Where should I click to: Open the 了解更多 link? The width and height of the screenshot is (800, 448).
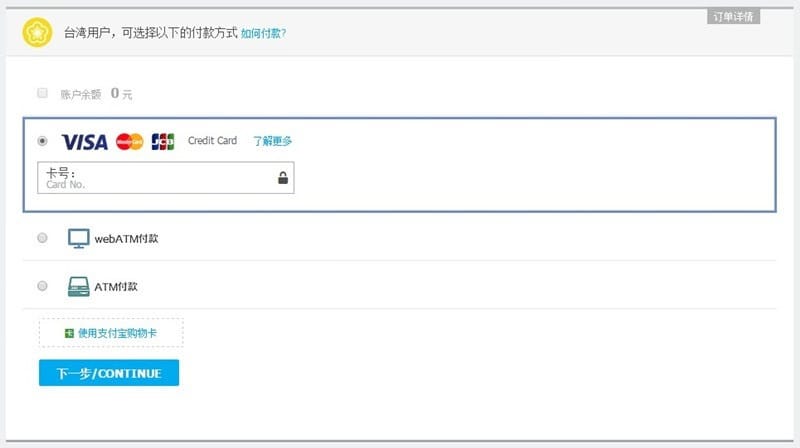[272, 141]
